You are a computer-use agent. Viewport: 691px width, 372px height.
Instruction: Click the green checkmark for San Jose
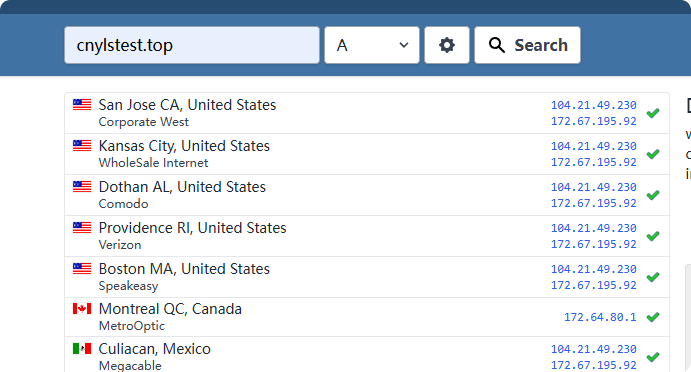point(653,113)
